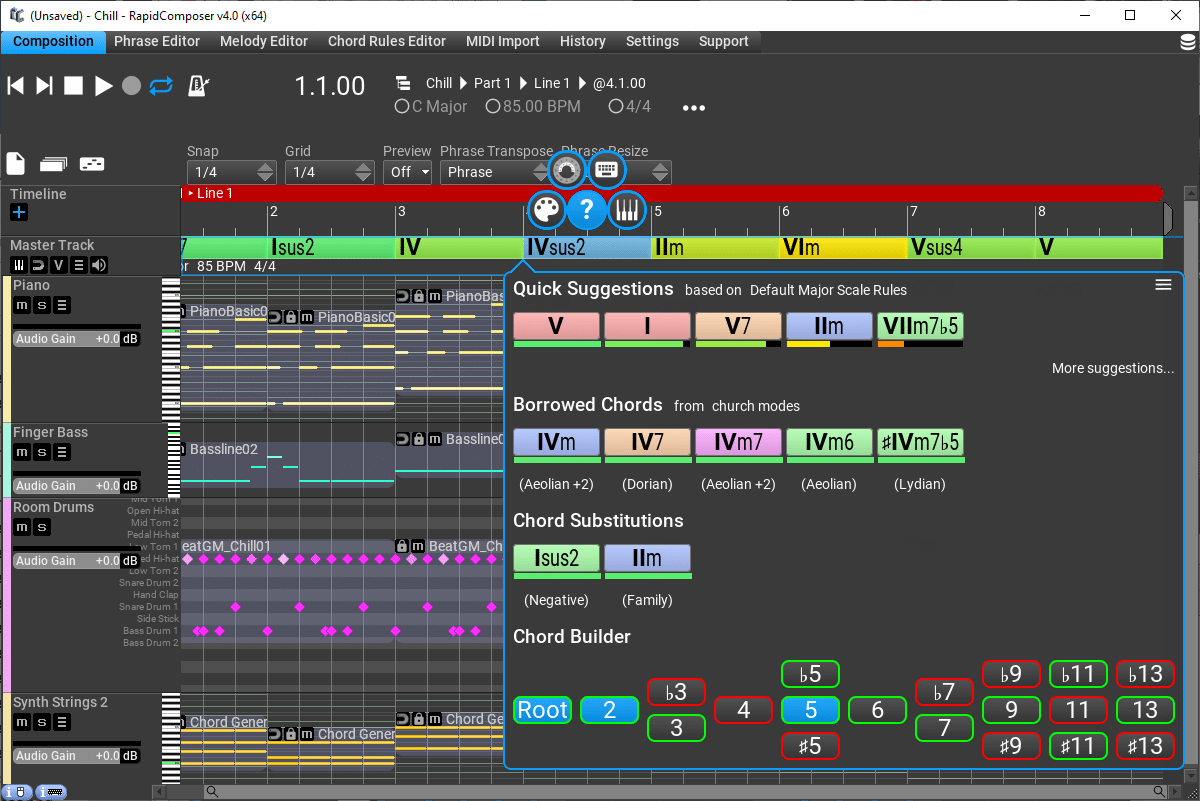This screenshot has width=1200, height=801.
Task: Click the new composition file icon
Action: point(15,163)
